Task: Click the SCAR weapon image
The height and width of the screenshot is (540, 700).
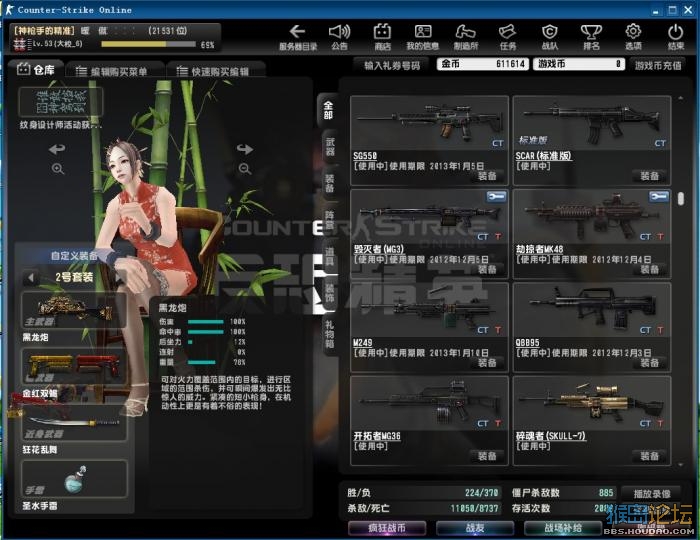Action: tap(592, 123)
